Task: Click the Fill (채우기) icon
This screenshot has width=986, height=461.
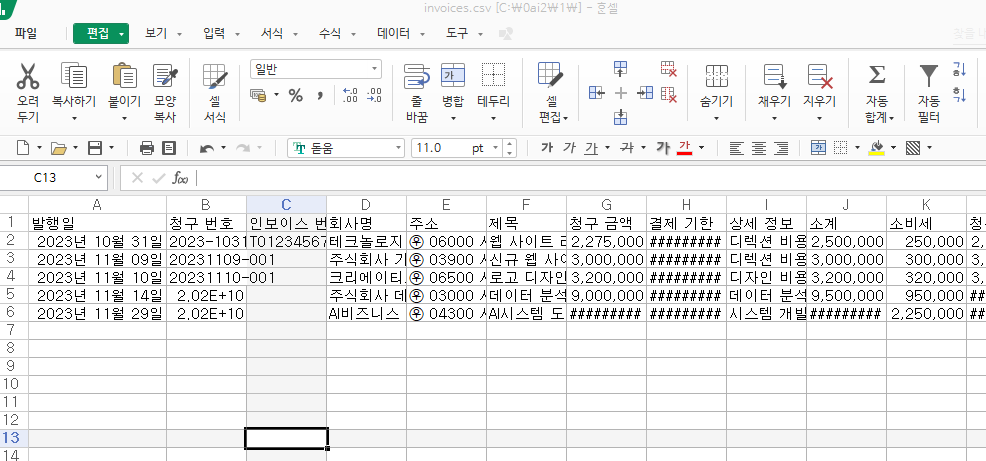Action: coord(775,75)
